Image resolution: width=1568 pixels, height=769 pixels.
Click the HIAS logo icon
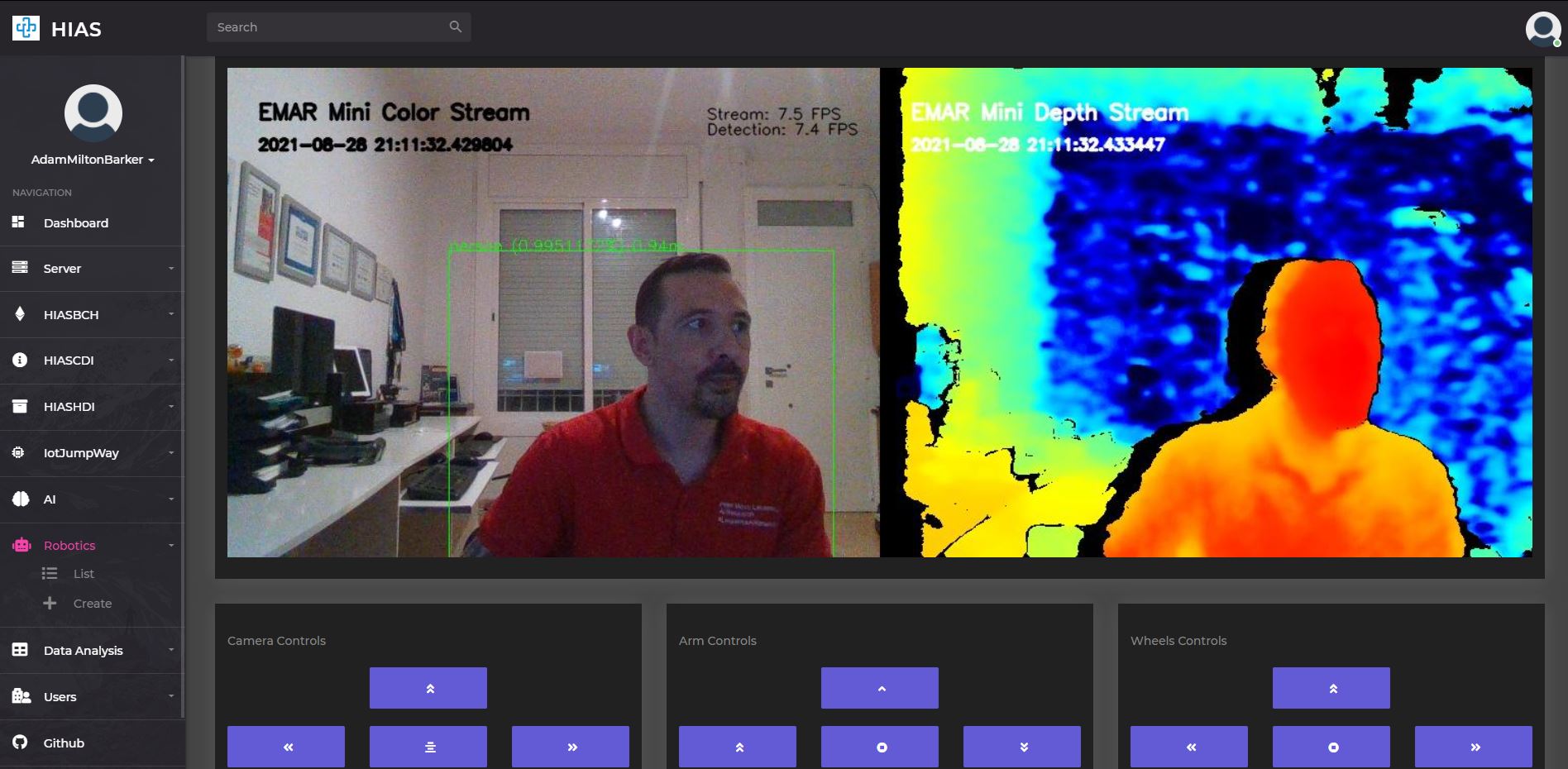pos(26,28)
